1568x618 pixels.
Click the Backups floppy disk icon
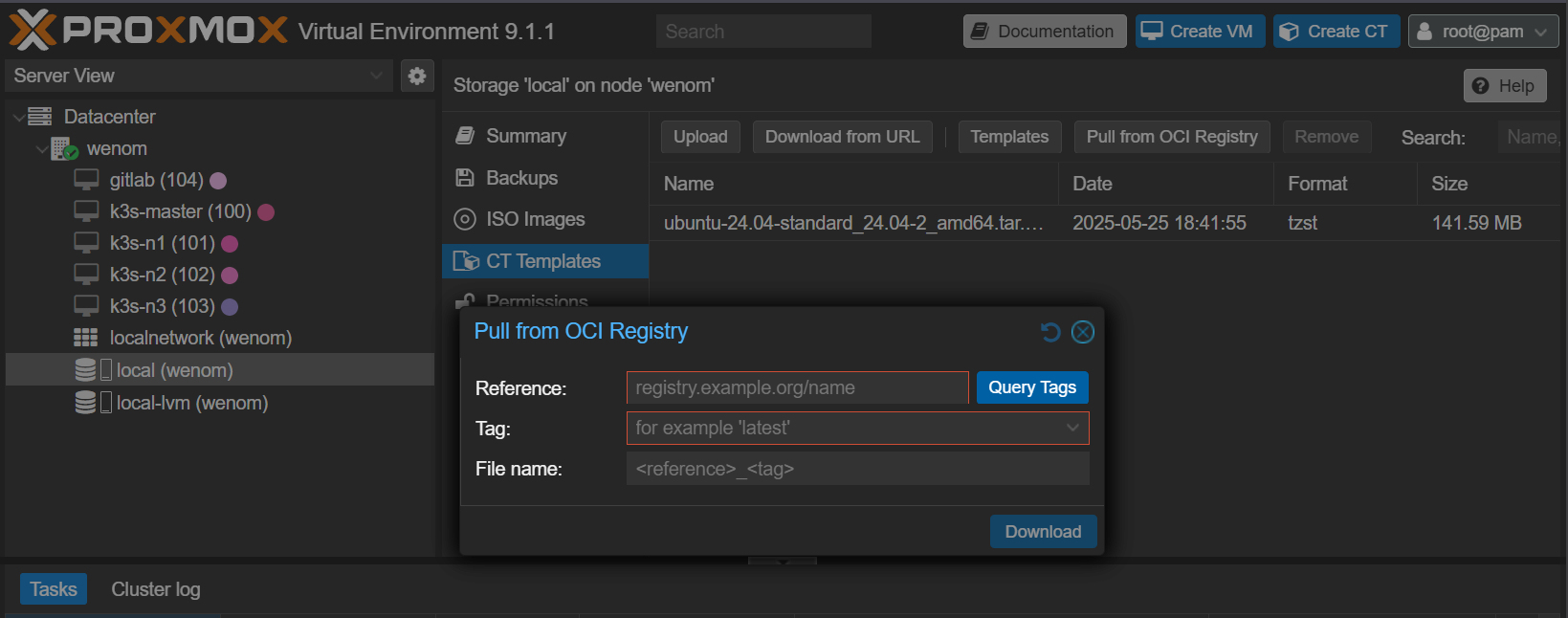point(465,178)
